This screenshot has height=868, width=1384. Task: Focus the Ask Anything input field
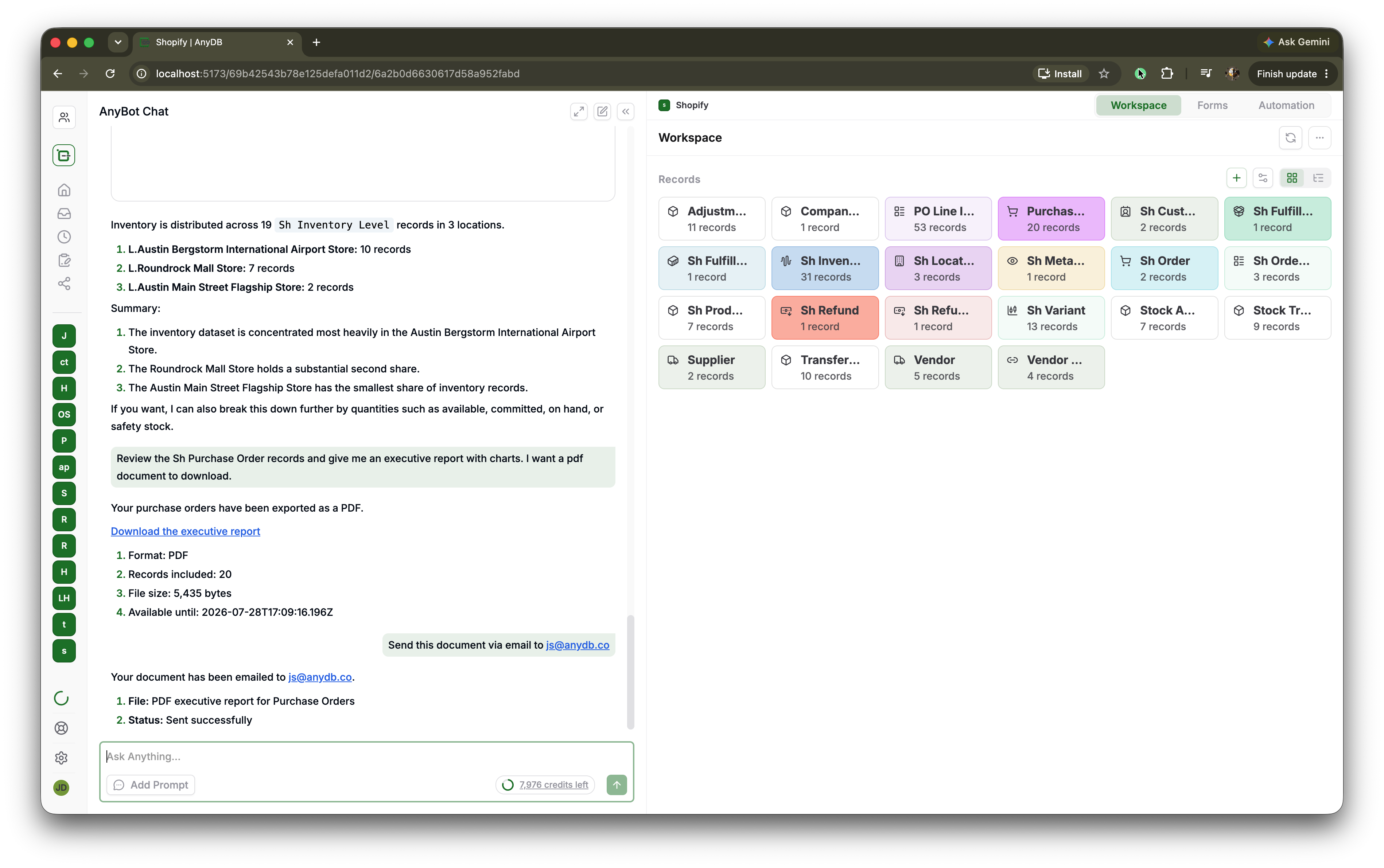point(366,756)
